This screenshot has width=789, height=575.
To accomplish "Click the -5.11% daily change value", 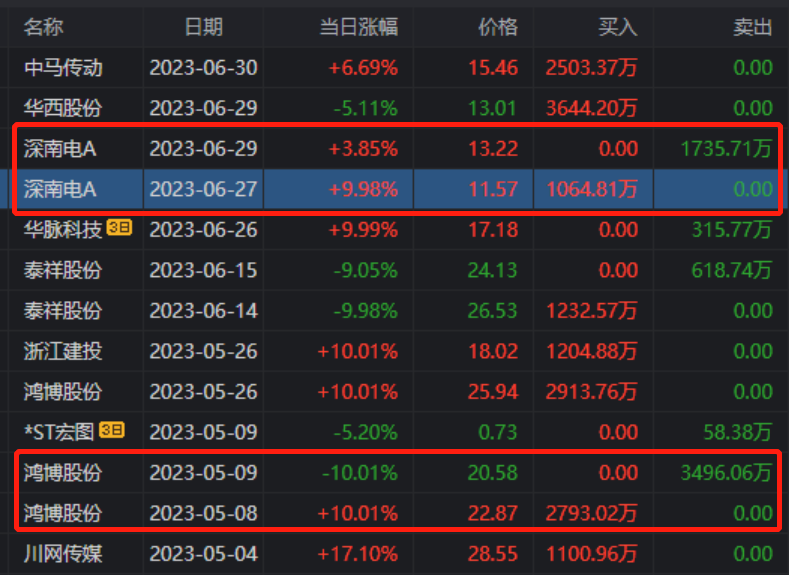I will click(x=365, y=108).
